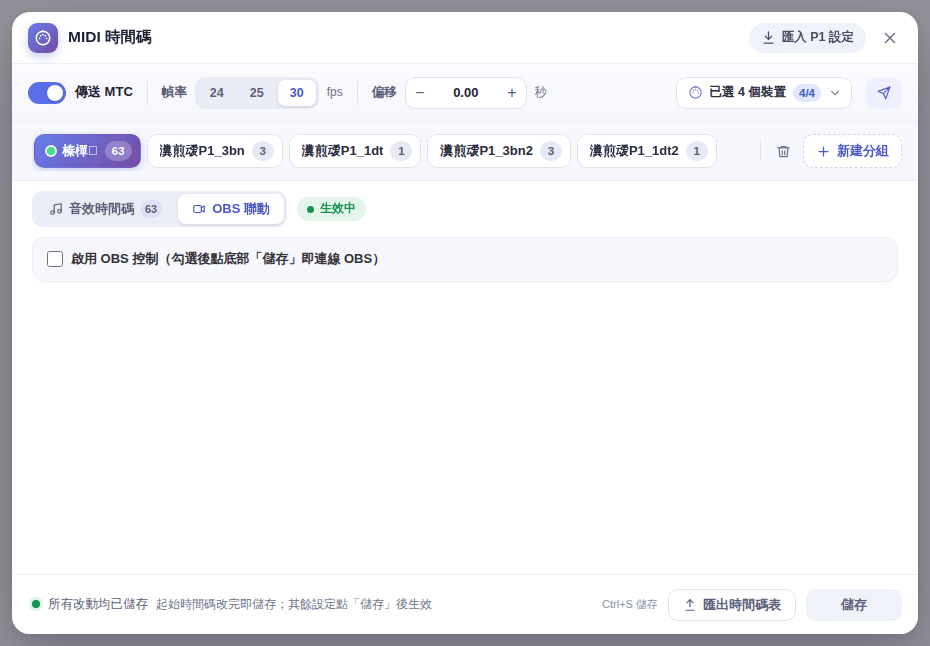Select 25 fps frame rate

coord(256,93)
